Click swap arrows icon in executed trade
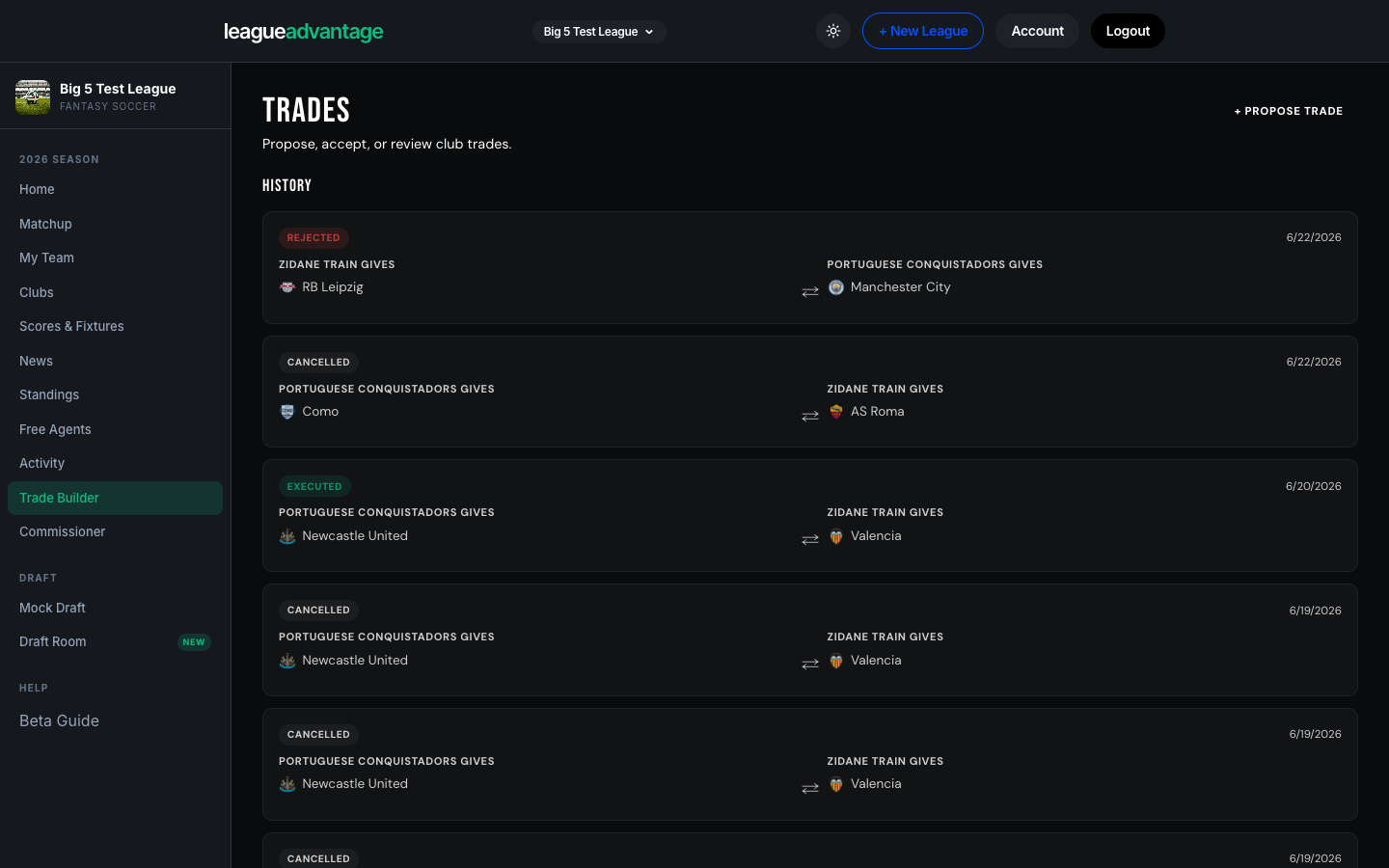Viewport: 1389px width, 868px height. pyautogui.click(x=810, y=540)
